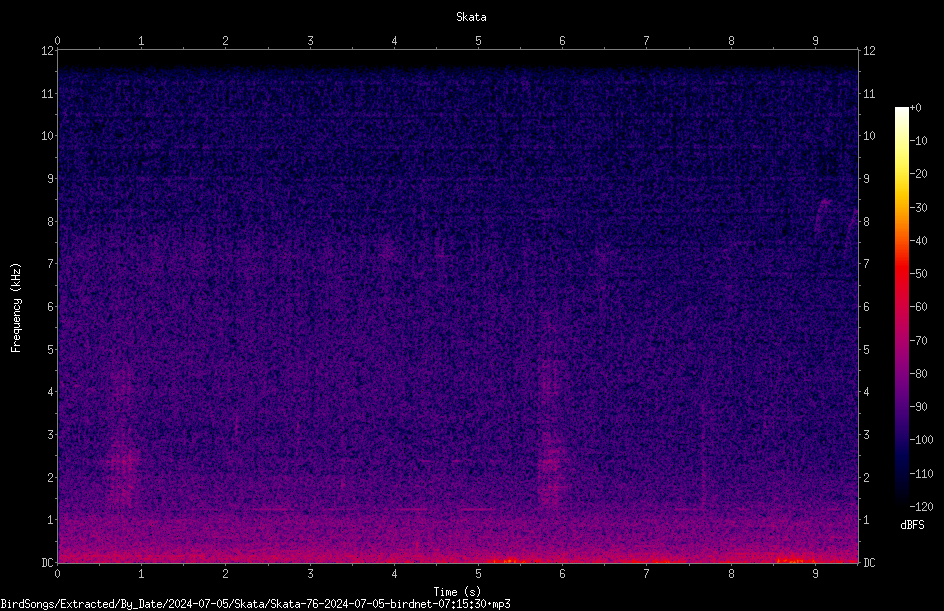The width and height of the screenshot is (944, 611).
Task: Click the "Time (s)" axis label
Action: pos(457,592)
